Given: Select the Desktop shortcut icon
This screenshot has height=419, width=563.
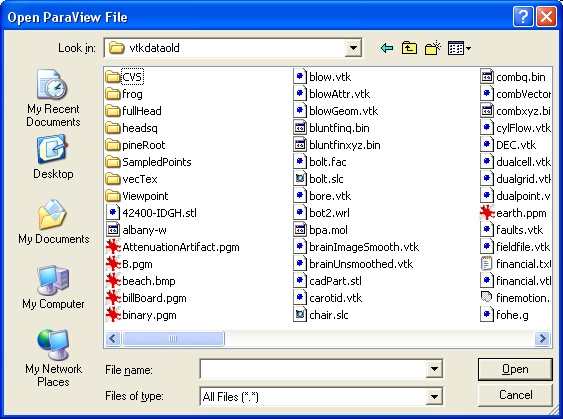Looking at the screenshot, I should pyautogui.click(x=53, y=157).
